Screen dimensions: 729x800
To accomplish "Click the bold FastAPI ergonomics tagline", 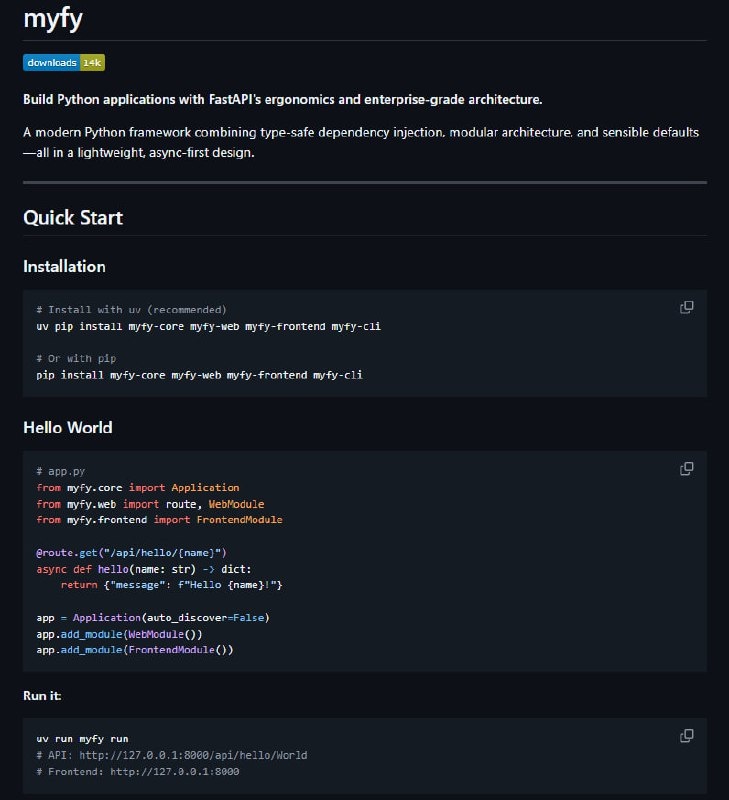I will point(284,100).
